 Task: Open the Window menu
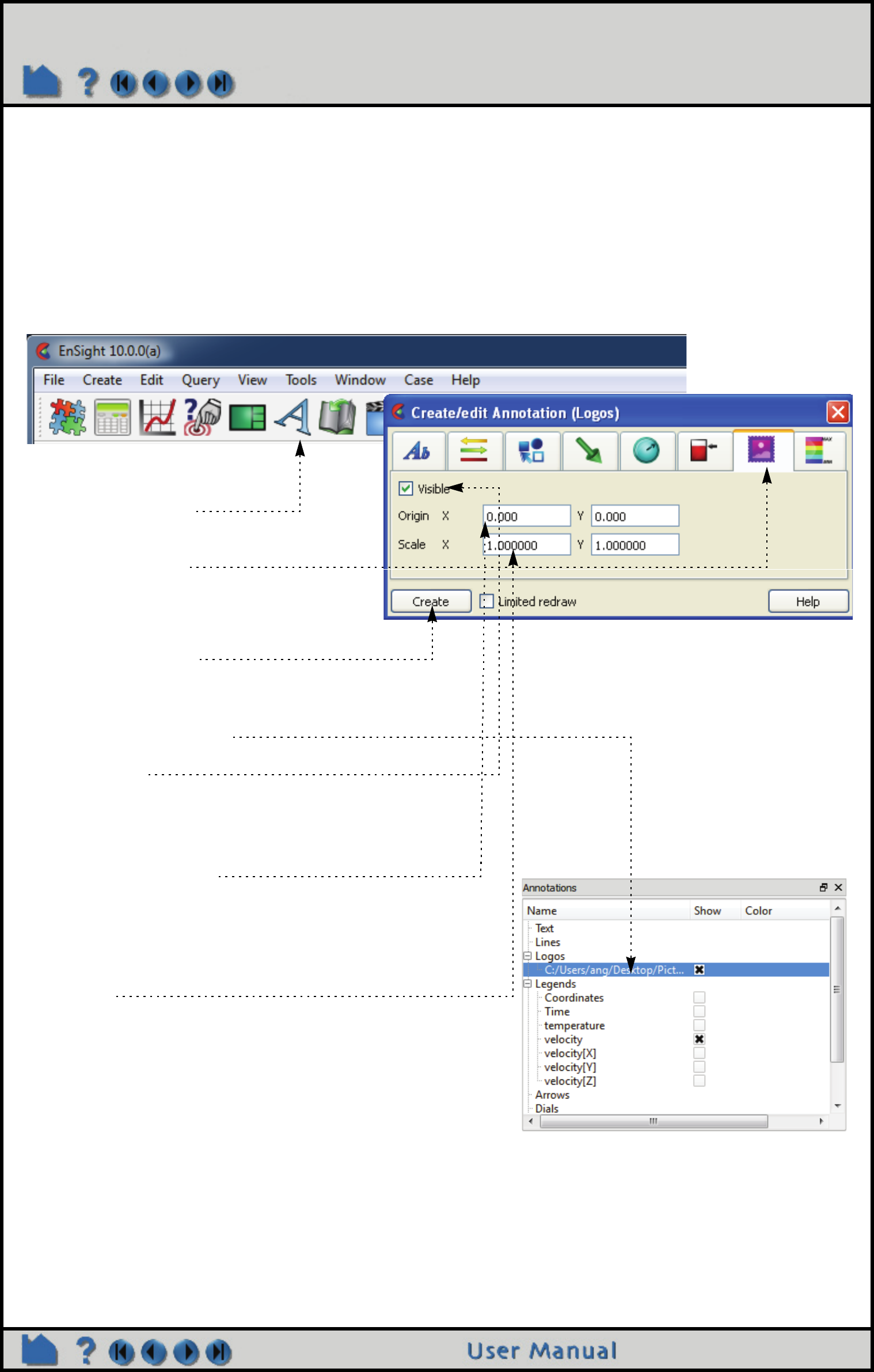(360, 380)
